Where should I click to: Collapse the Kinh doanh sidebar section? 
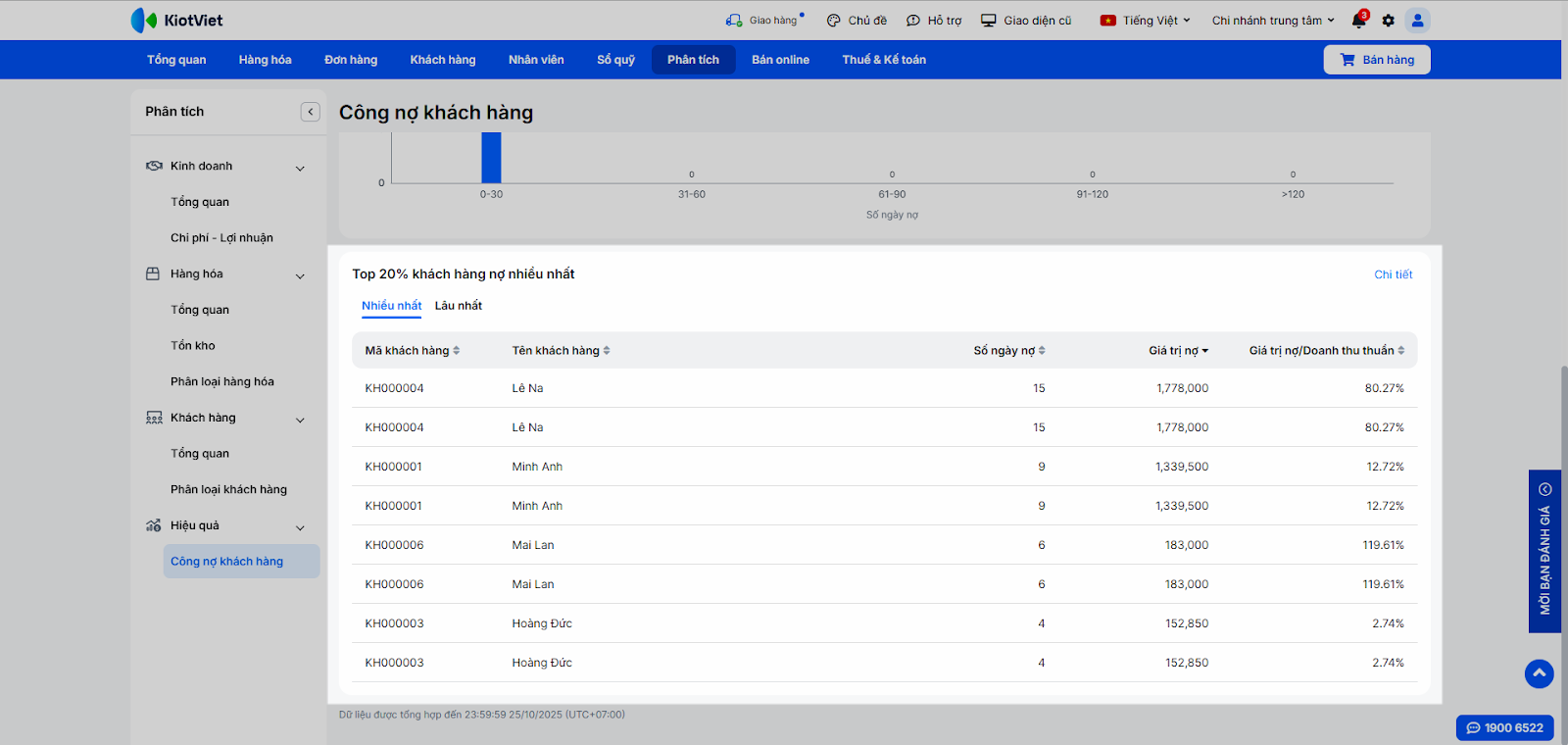pyautogui.click(x=300, y=168)
